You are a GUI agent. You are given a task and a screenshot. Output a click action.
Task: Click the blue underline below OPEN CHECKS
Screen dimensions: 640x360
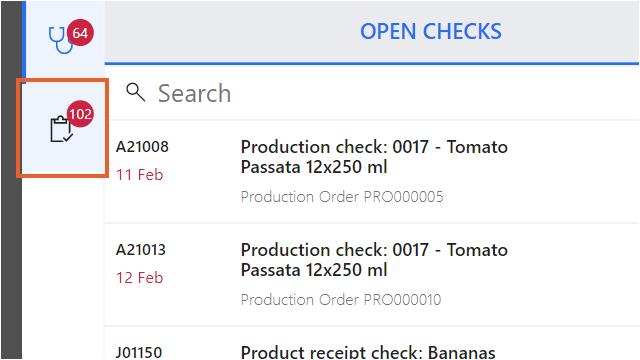click(x=371, y=63)
